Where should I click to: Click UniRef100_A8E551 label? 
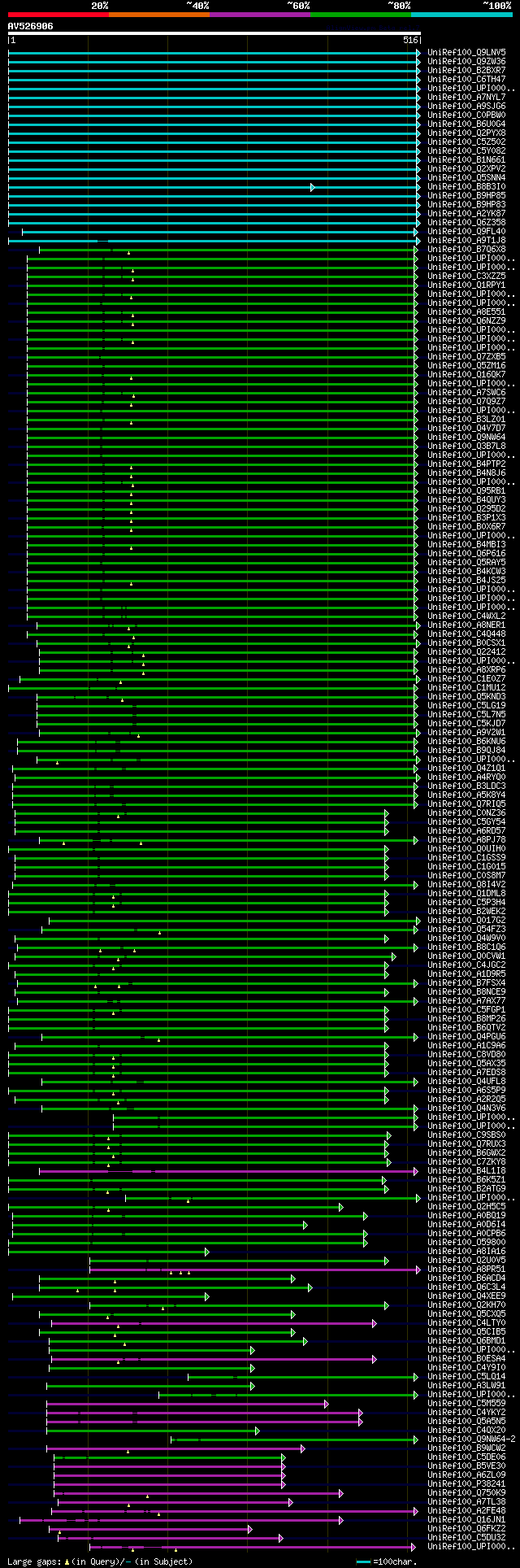coord(466,311)
